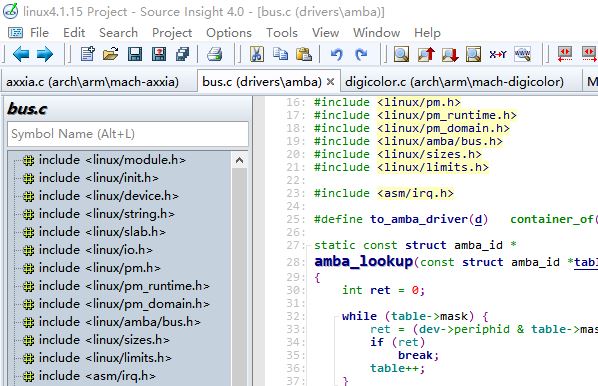
Task: Create a new file from toolbar
Action: click(x=88, y=54)
